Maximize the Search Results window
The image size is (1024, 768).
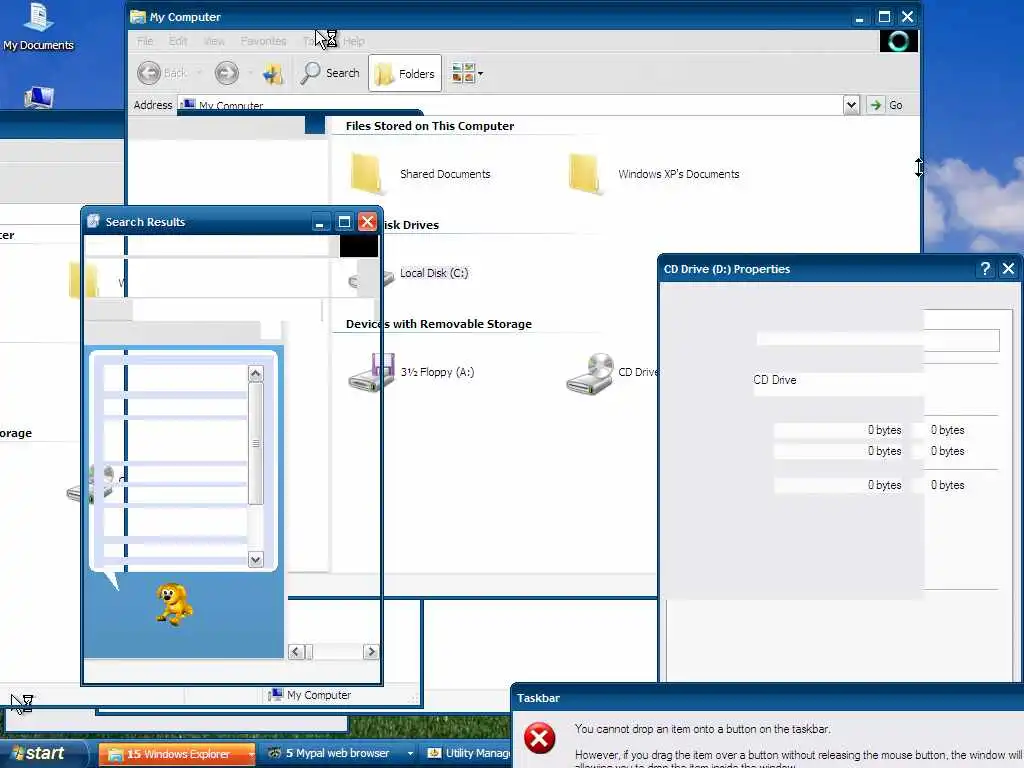click(x=344, y=222)
